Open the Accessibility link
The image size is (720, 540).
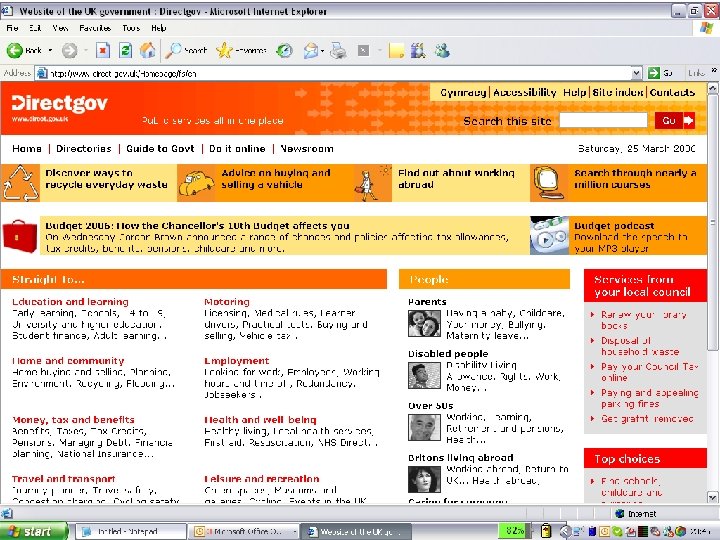524,92
